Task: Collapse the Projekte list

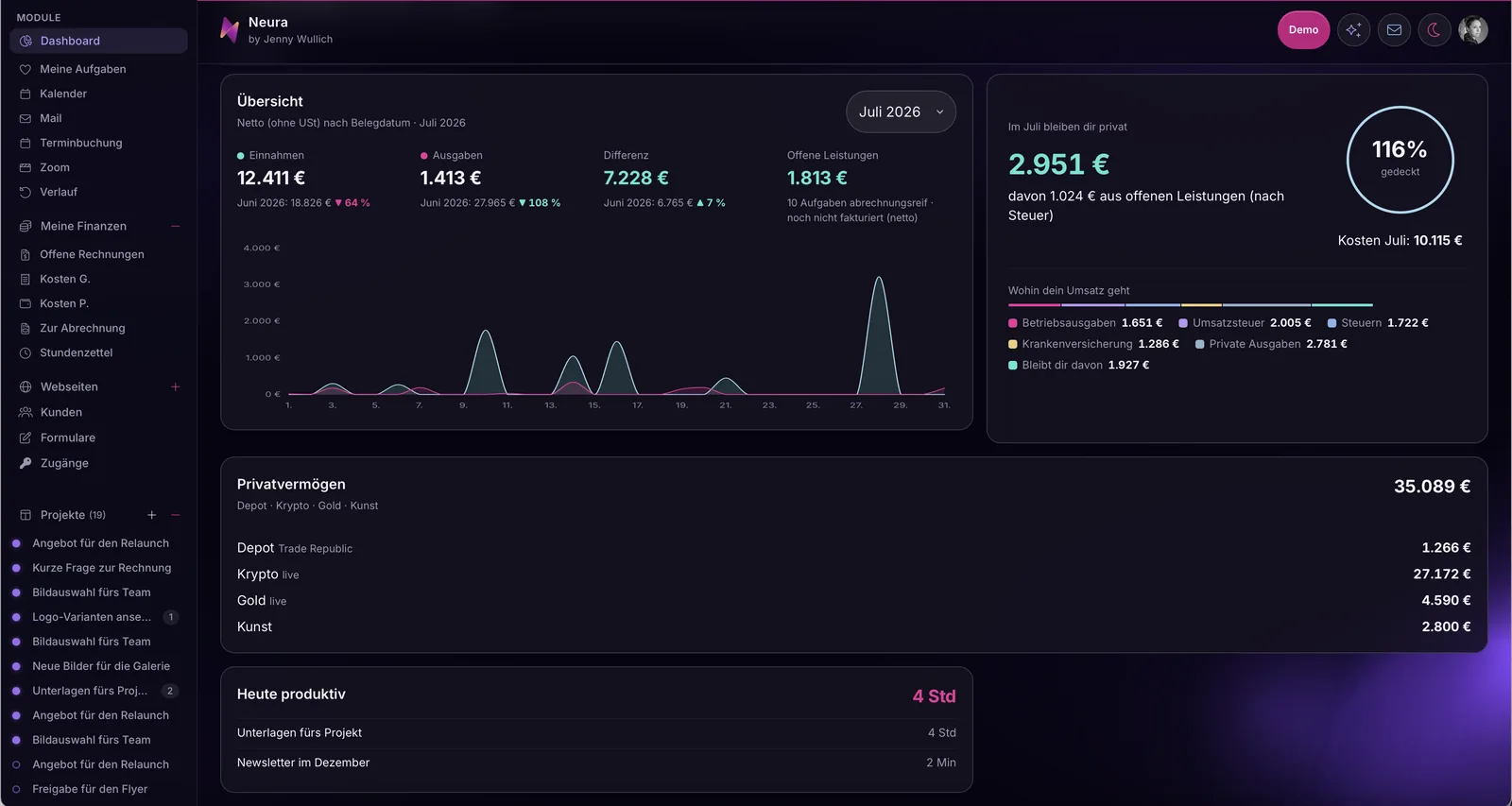Action: pyautogui.click(x=175, y=515)
